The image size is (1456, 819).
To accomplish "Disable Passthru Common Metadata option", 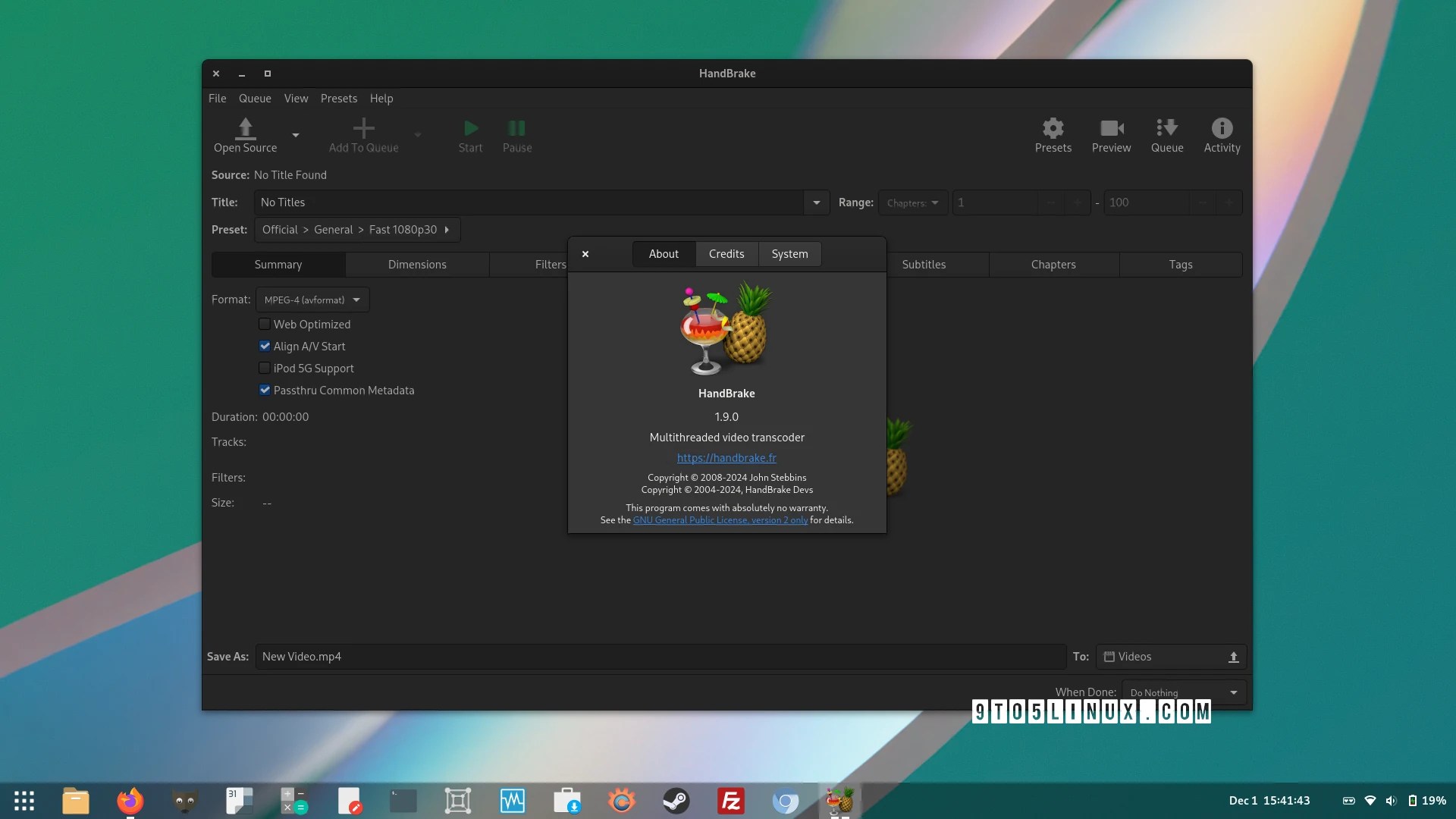I will [x=265, y=391].
